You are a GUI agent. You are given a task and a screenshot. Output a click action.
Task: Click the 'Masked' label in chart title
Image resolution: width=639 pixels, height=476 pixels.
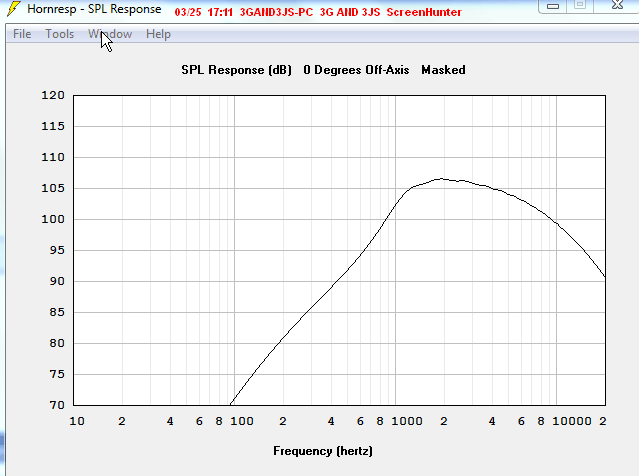point(443,70)
